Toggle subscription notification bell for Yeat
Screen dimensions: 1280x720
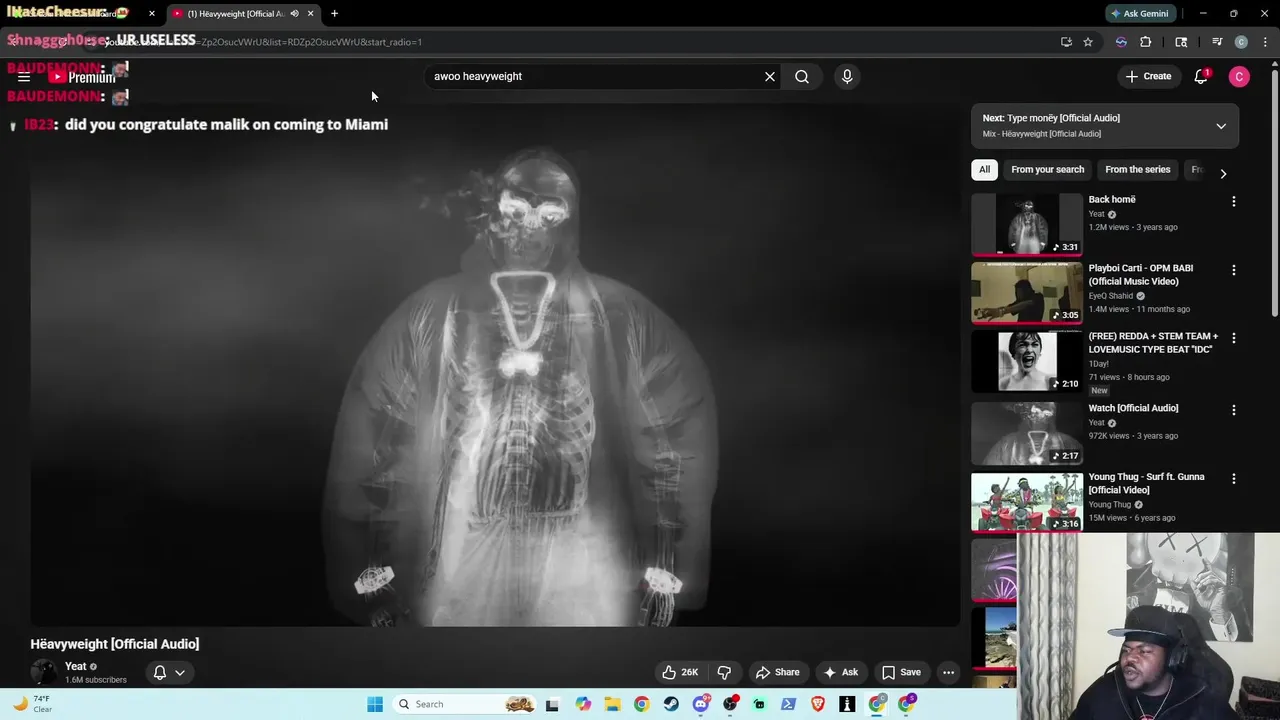click(x=159, y=672)
